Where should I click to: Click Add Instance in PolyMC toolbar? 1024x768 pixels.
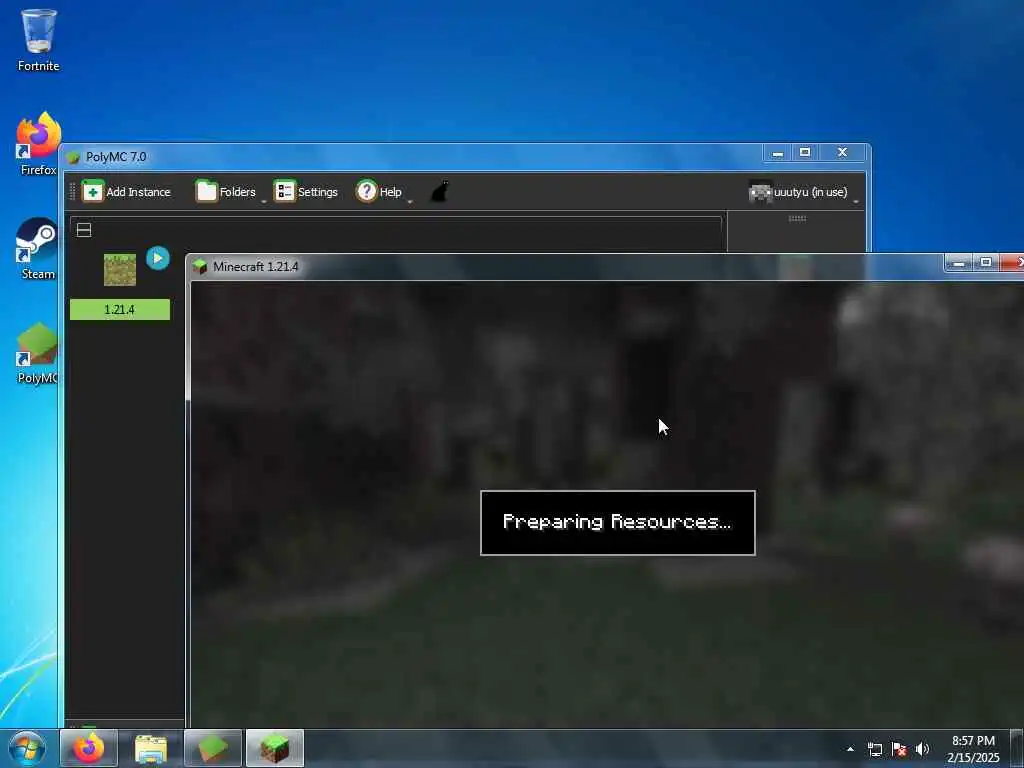coord(126,192)
